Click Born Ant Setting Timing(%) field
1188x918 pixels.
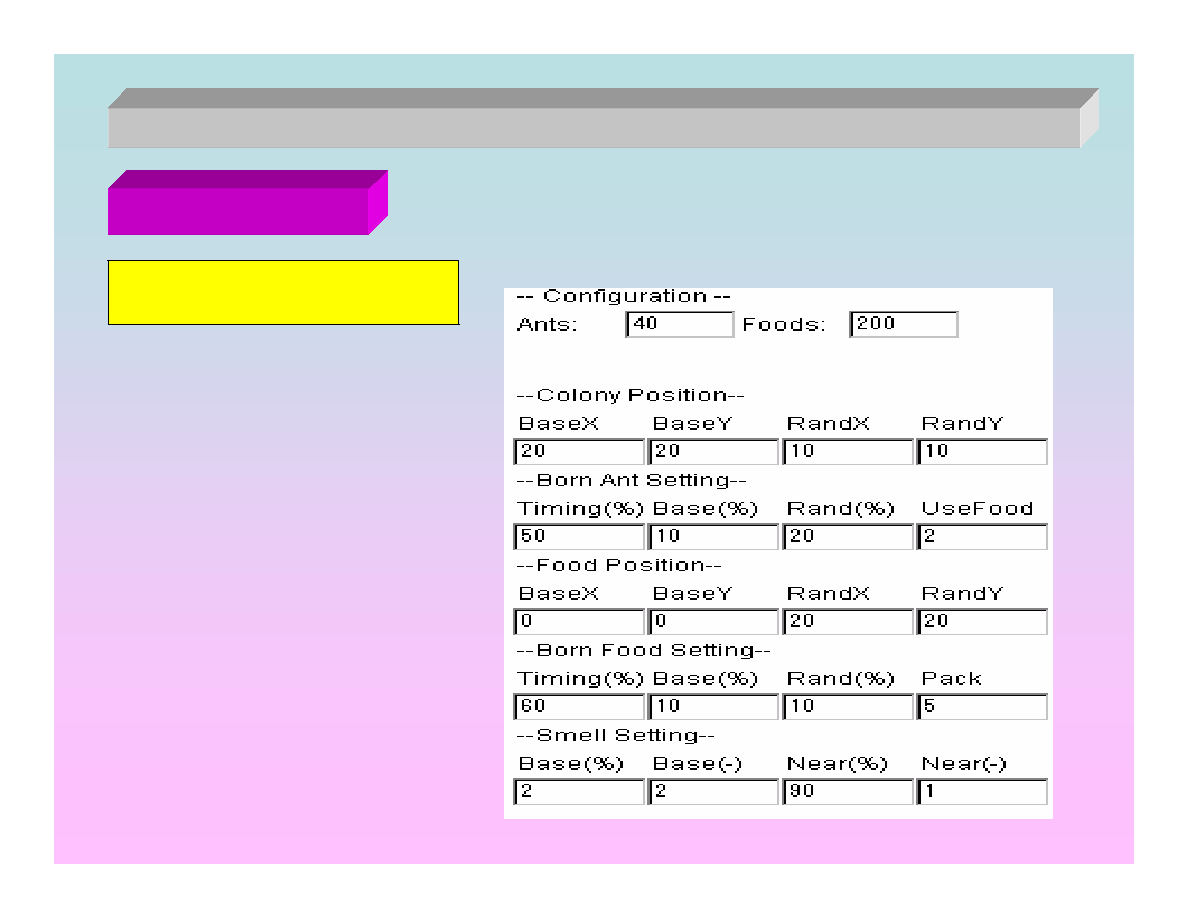pos(580,537)
